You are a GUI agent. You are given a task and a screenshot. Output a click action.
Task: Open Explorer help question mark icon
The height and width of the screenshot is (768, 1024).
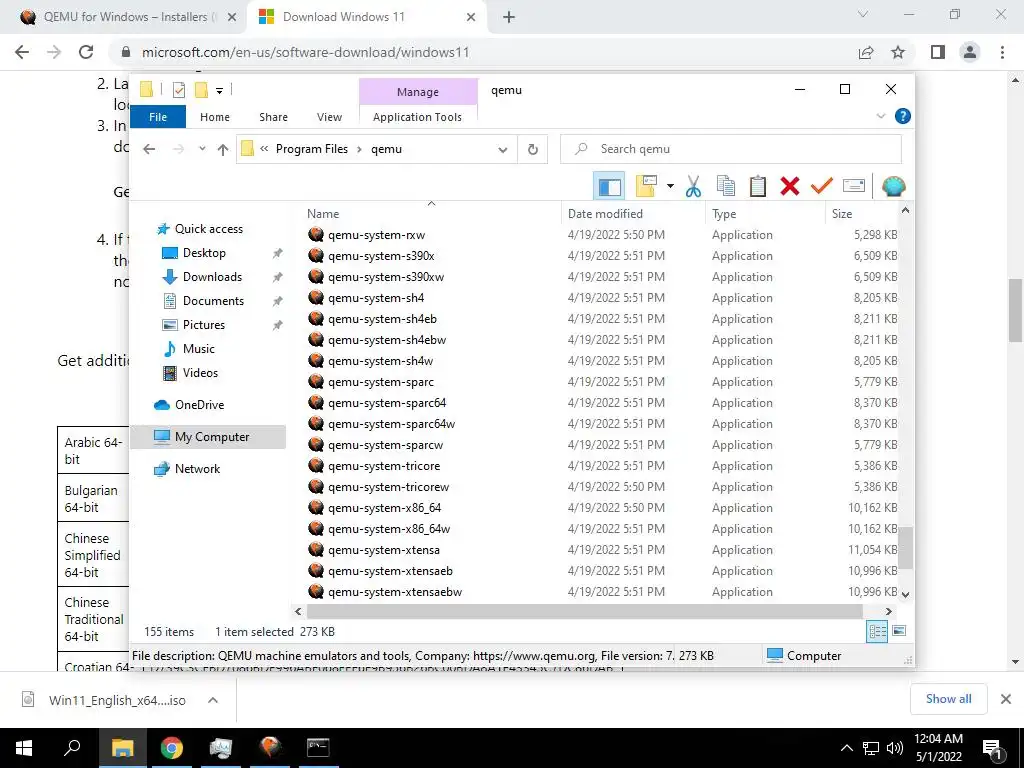[903, 116]
